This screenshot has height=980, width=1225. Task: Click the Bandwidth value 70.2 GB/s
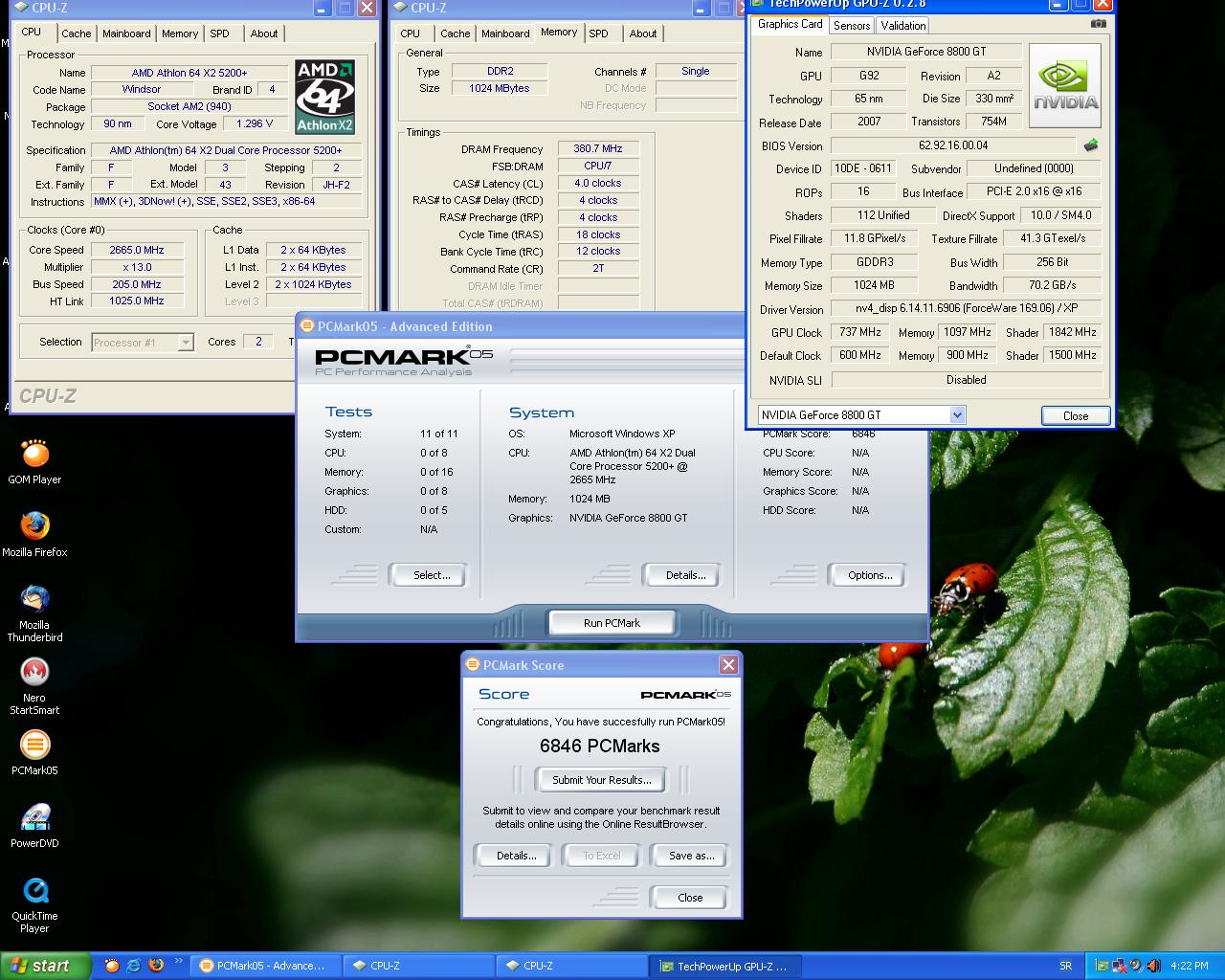[x=1052, y=285]
